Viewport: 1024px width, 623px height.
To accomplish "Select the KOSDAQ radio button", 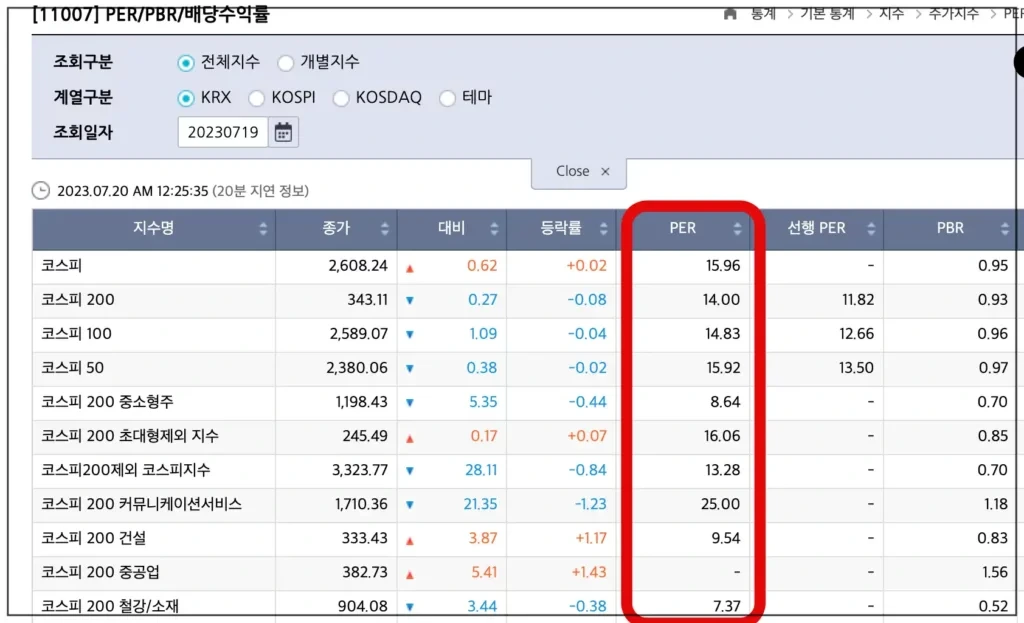I will [x=340, y=98].
